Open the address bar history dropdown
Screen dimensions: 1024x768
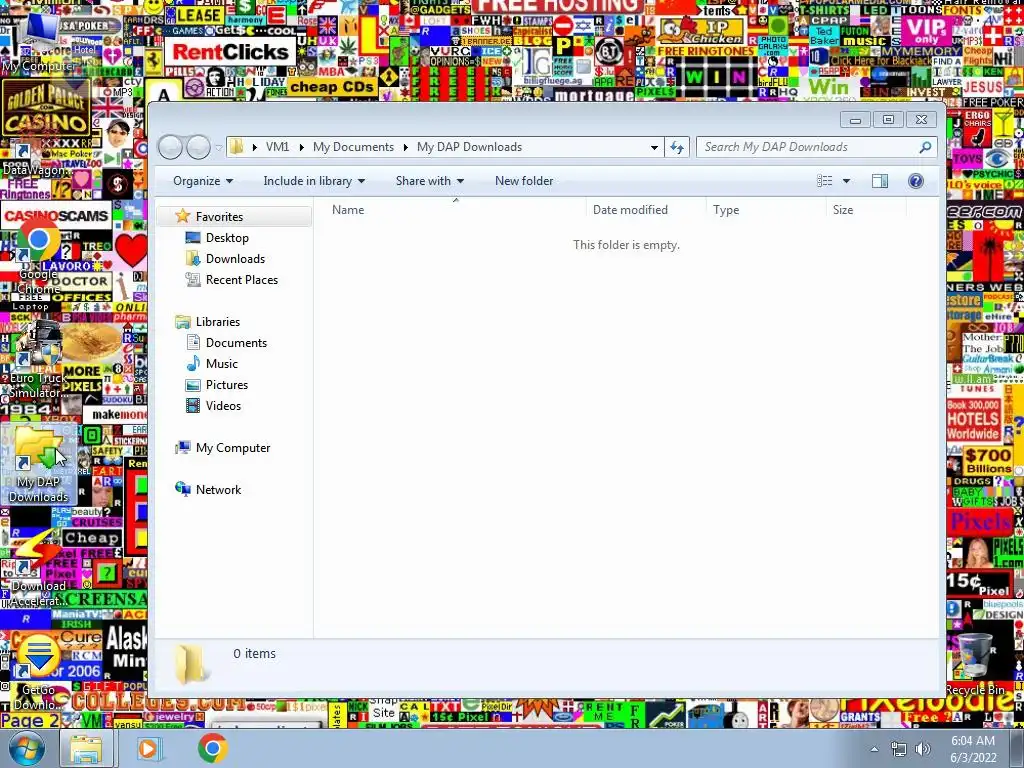click(x=654, y=148)
